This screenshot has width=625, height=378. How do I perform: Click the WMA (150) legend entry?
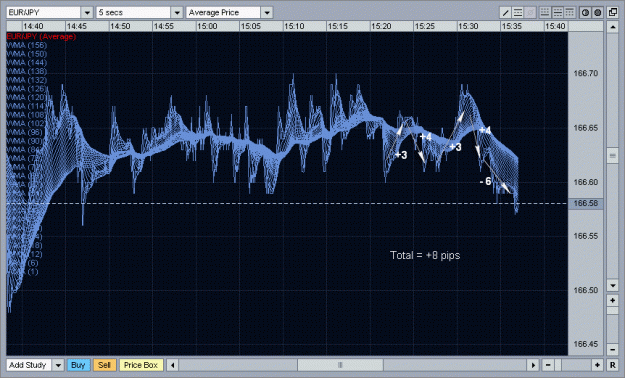tap(27, 54)
